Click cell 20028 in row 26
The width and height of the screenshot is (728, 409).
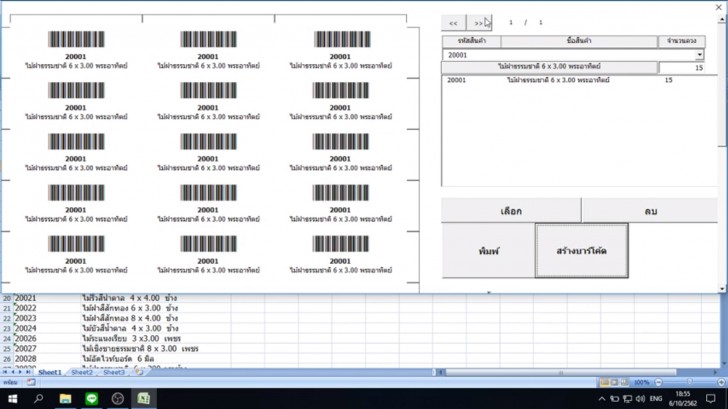[x=46, y=359]
